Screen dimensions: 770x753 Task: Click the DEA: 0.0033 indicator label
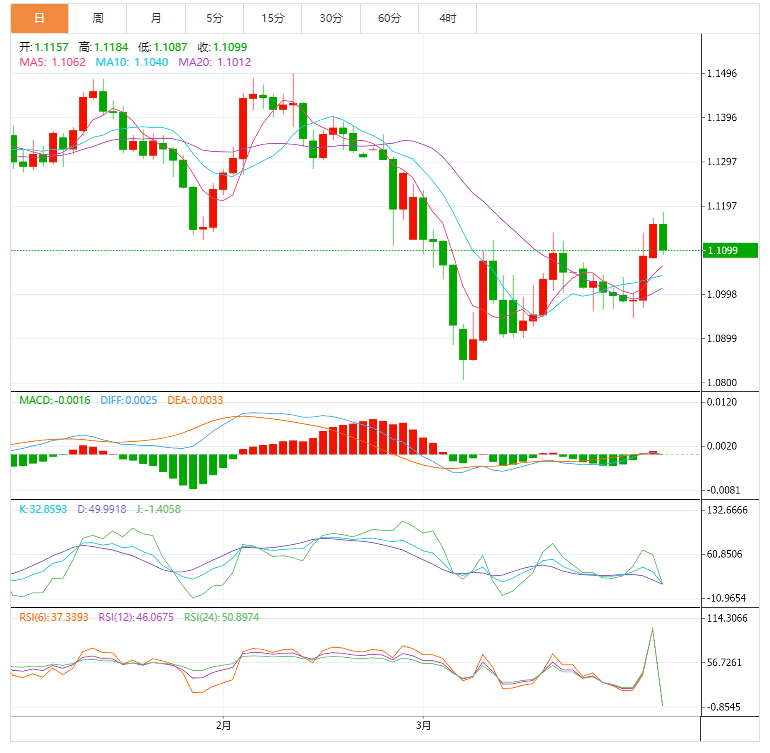195,400
